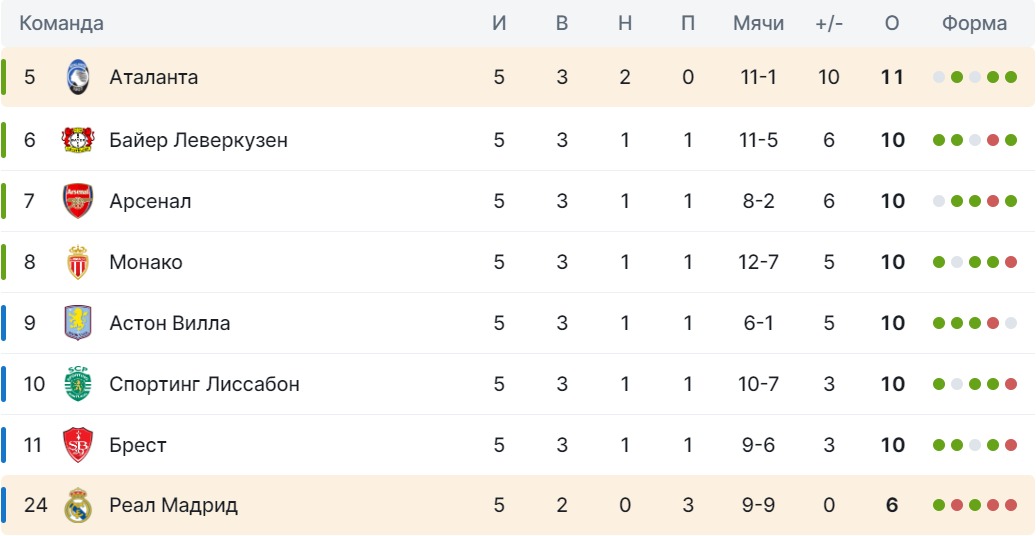Screen dimensions: 1036x536
Task: Click the Форма column header
Action: point(974,23)
